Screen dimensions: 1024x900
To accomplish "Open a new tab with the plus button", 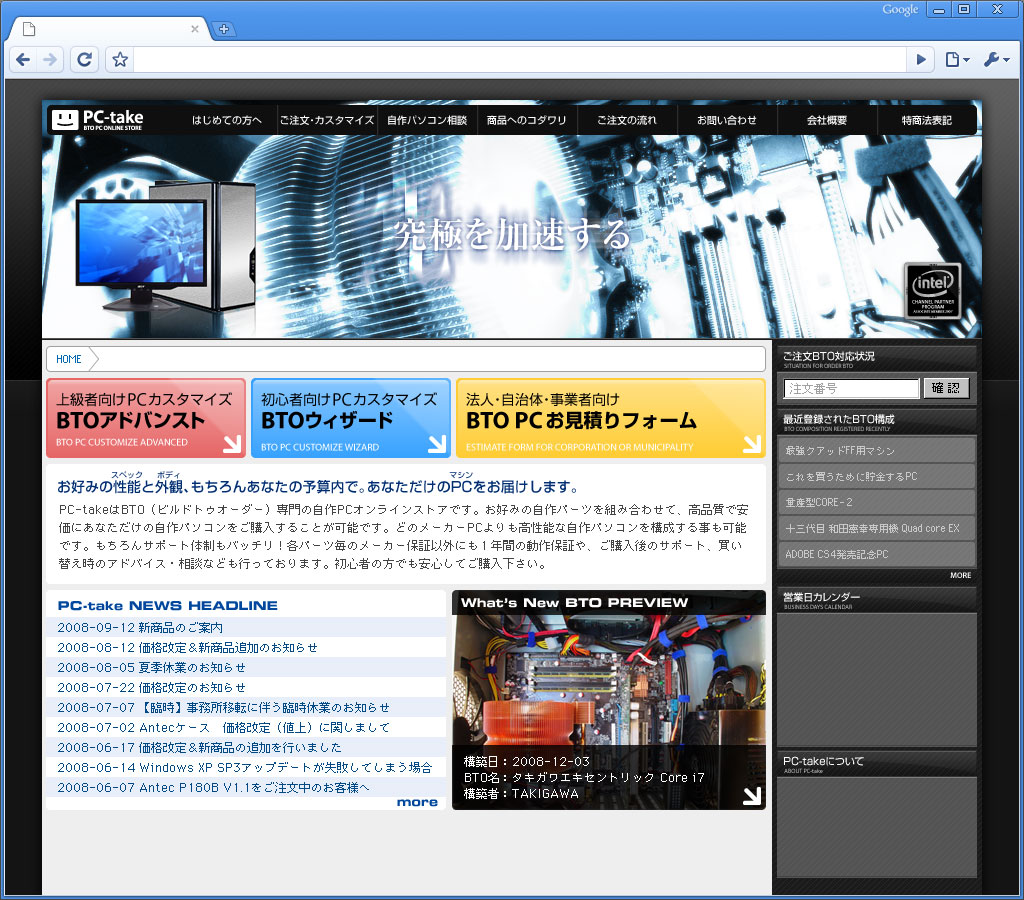I will (x=223, y=29).
